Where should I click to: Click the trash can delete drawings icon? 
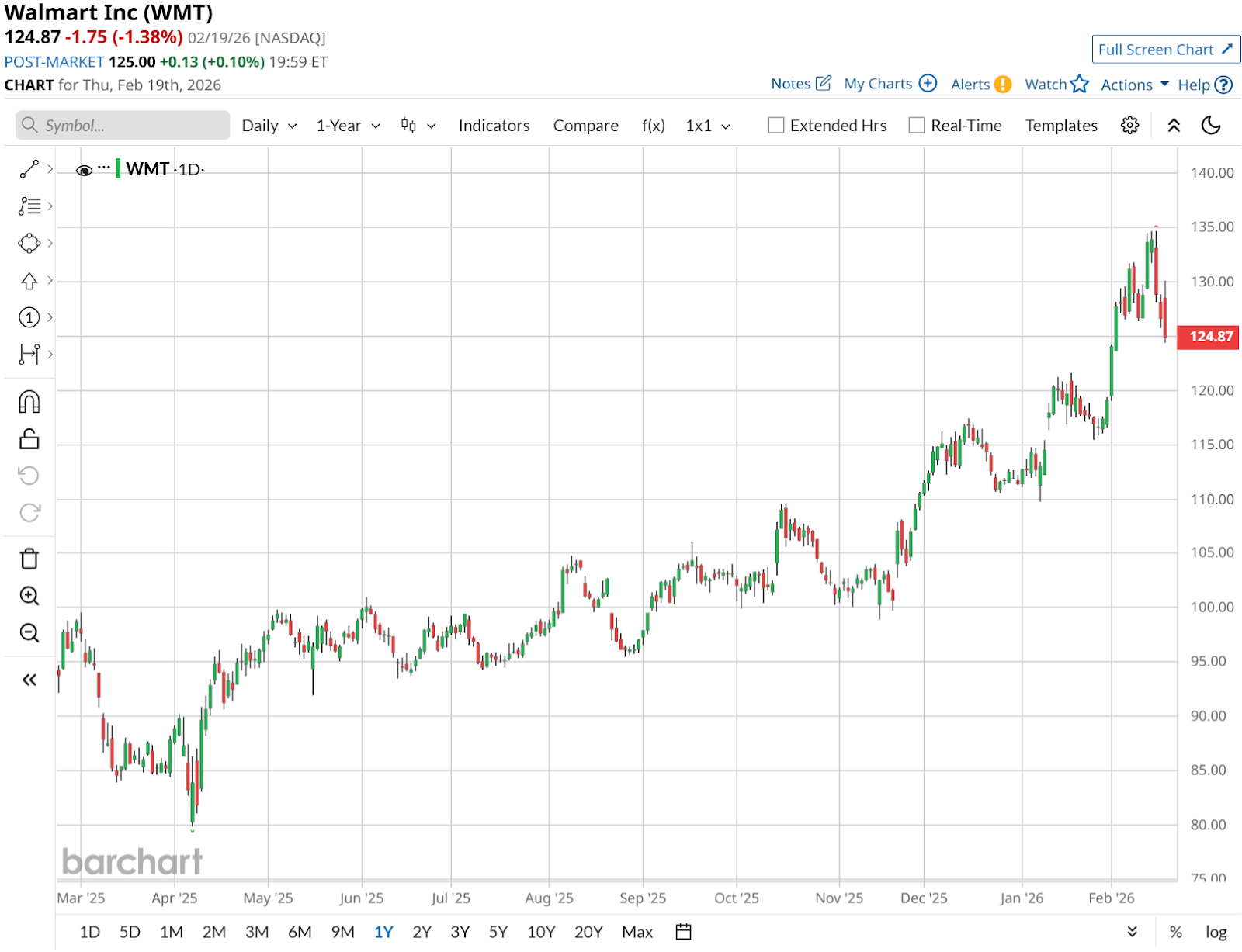point(29,559)
